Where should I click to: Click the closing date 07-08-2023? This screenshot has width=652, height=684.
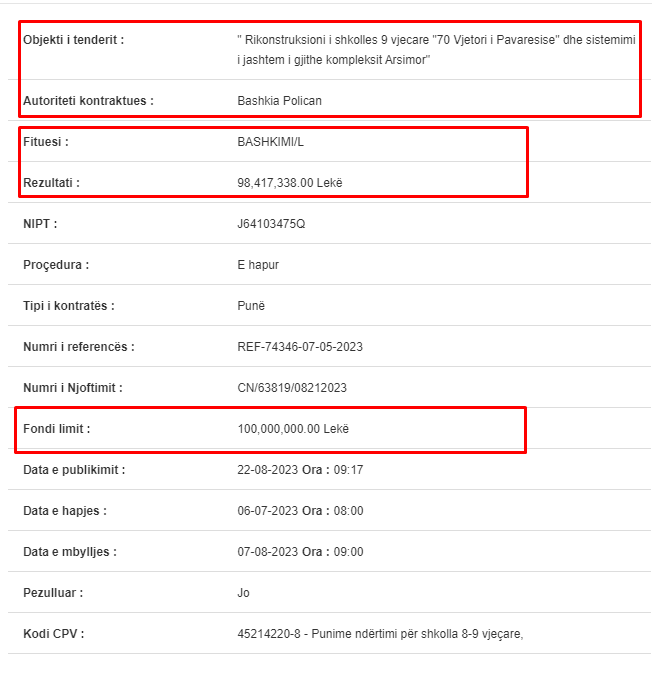tap(267, 552)
